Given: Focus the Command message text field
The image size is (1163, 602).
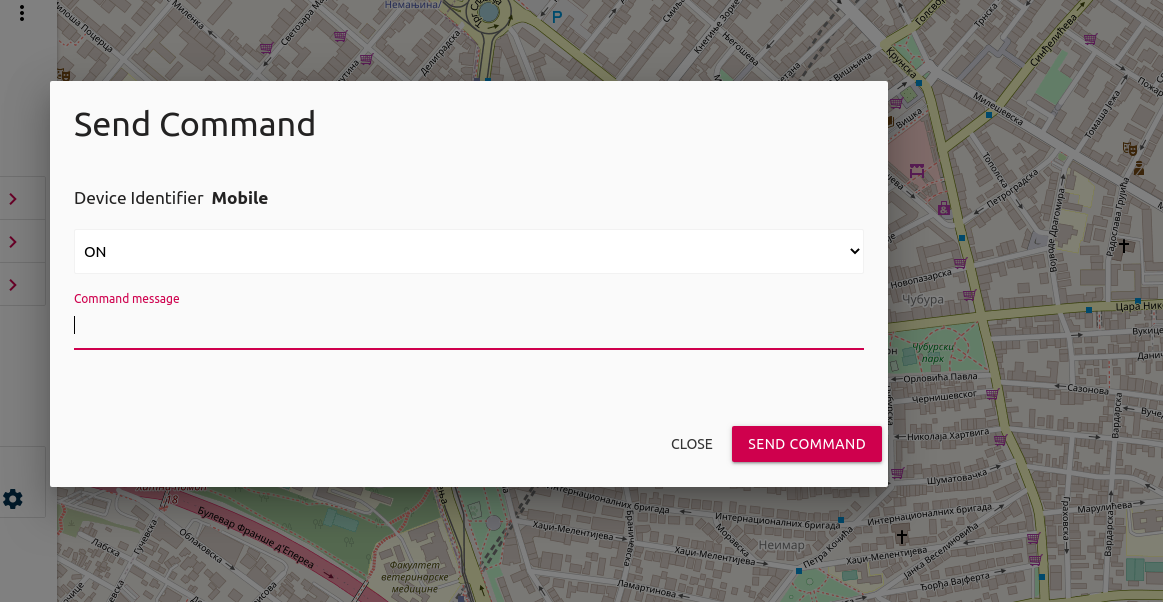Looking at the screenshot, I should pos(468,326).
